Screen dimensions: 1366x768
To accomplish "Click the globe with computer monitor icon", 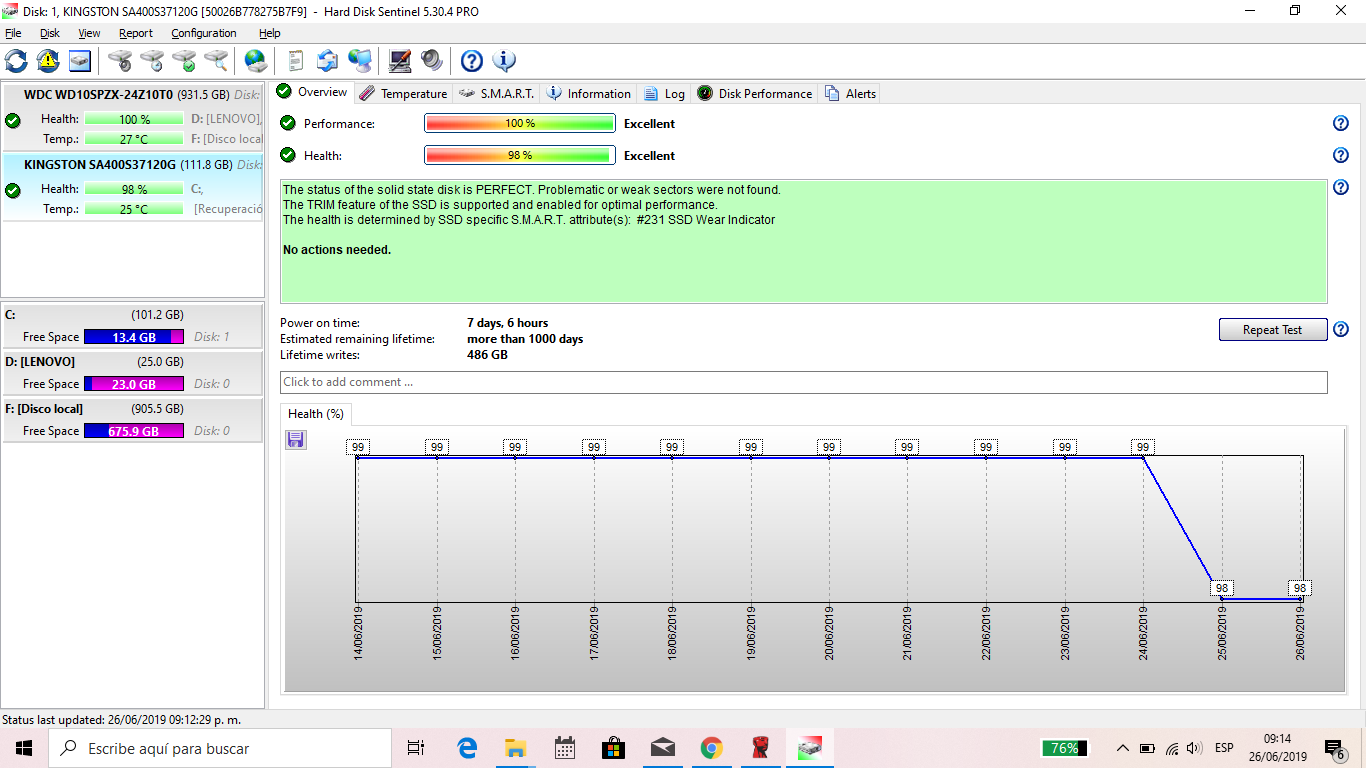I will pyautogui.click(x=360, y=61).
